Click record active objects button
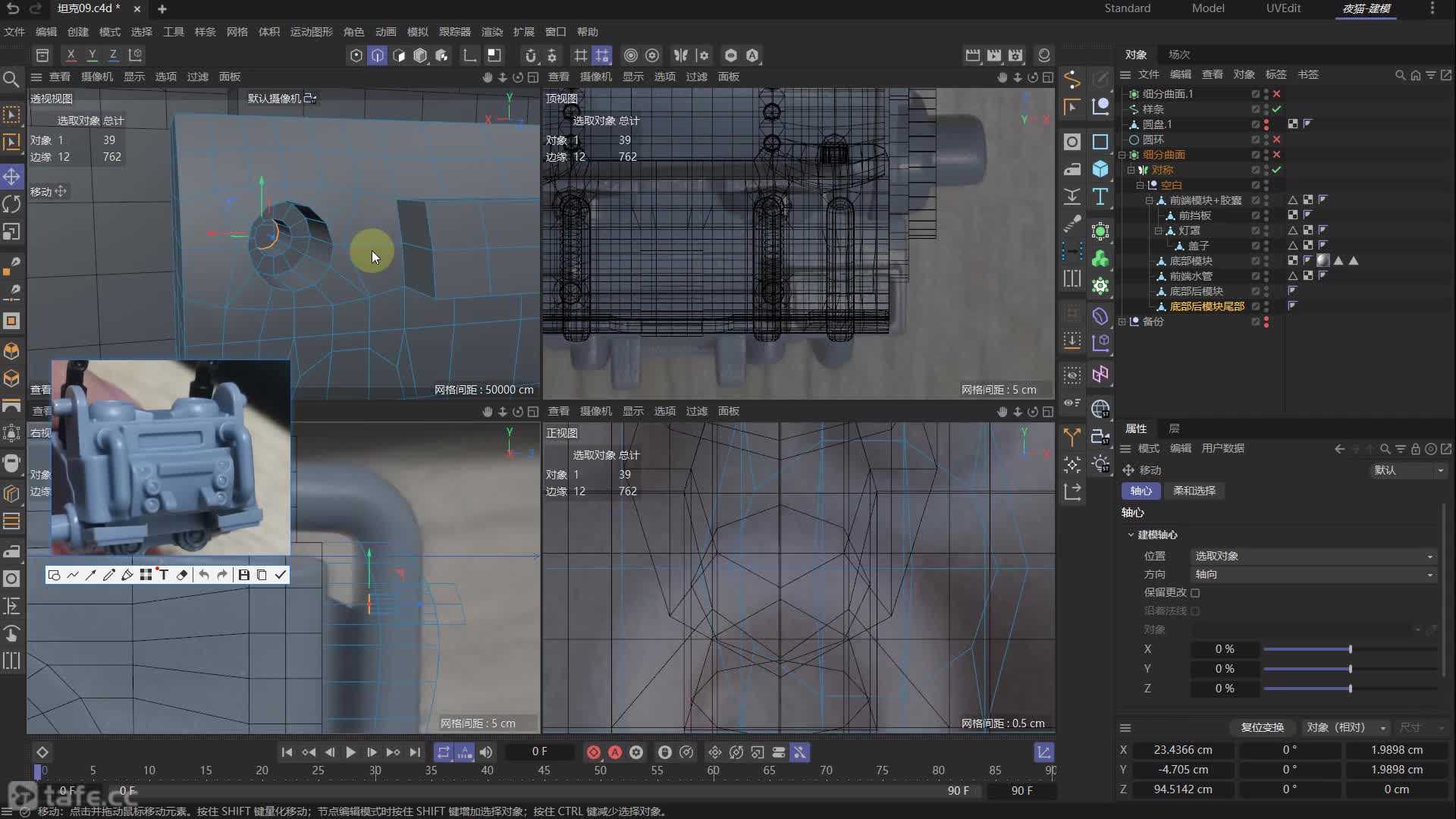 594,752
